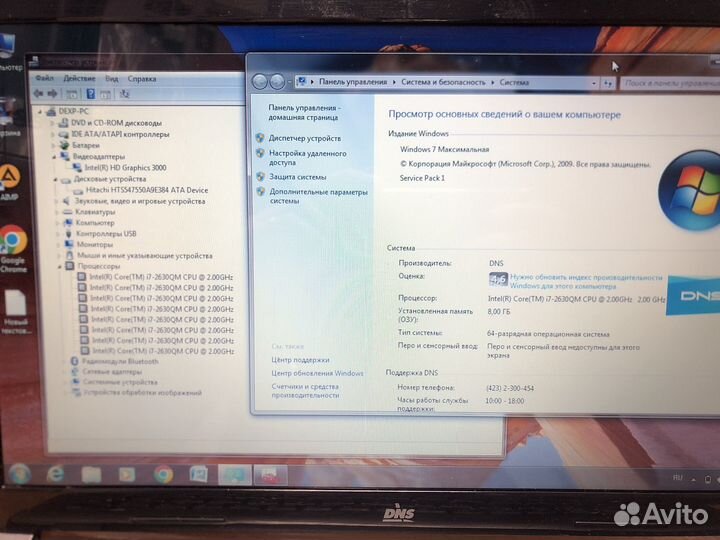Viewport: 720px width, 540px height.
Task: Expand DVD и CD-ROM дисководы node
Action: pyautogui.click(x=52, y=124)
